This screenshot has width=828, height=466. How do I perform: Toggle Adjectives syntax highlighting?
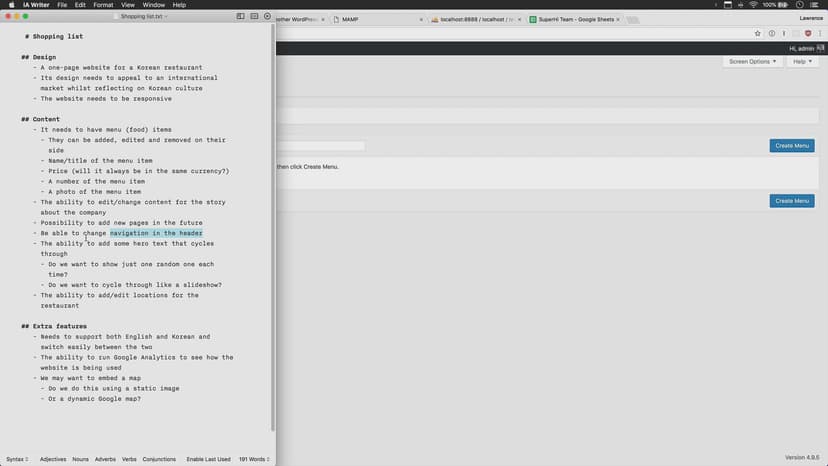click(53, 459)
